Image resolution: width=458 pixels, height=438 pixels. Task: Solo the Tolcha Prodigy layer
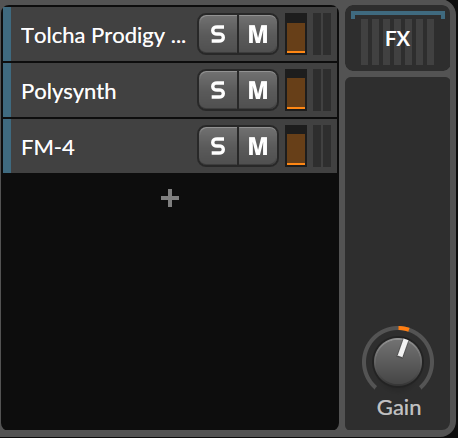tap(218, 34)
